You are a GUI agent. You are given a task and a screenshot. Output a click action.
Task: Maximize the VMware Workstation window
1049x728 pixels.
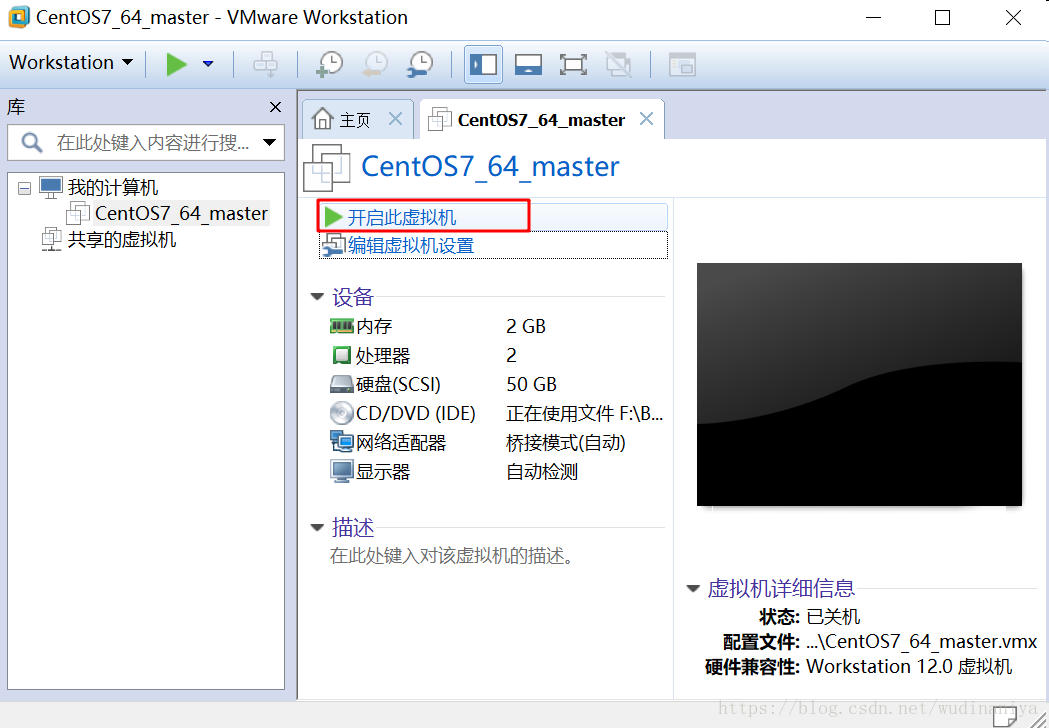click(x=942, y=17)
